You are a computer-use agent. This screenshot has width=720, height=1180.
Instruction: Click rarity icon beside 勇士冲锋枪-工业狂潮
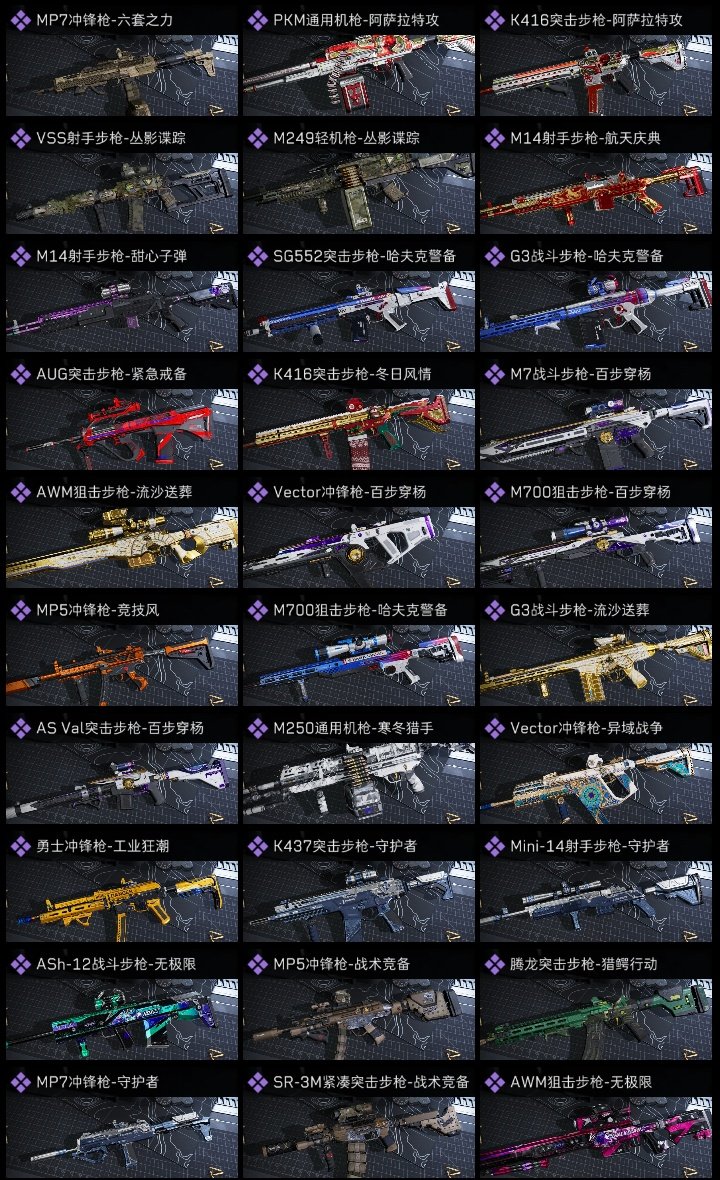coord(20,846)
